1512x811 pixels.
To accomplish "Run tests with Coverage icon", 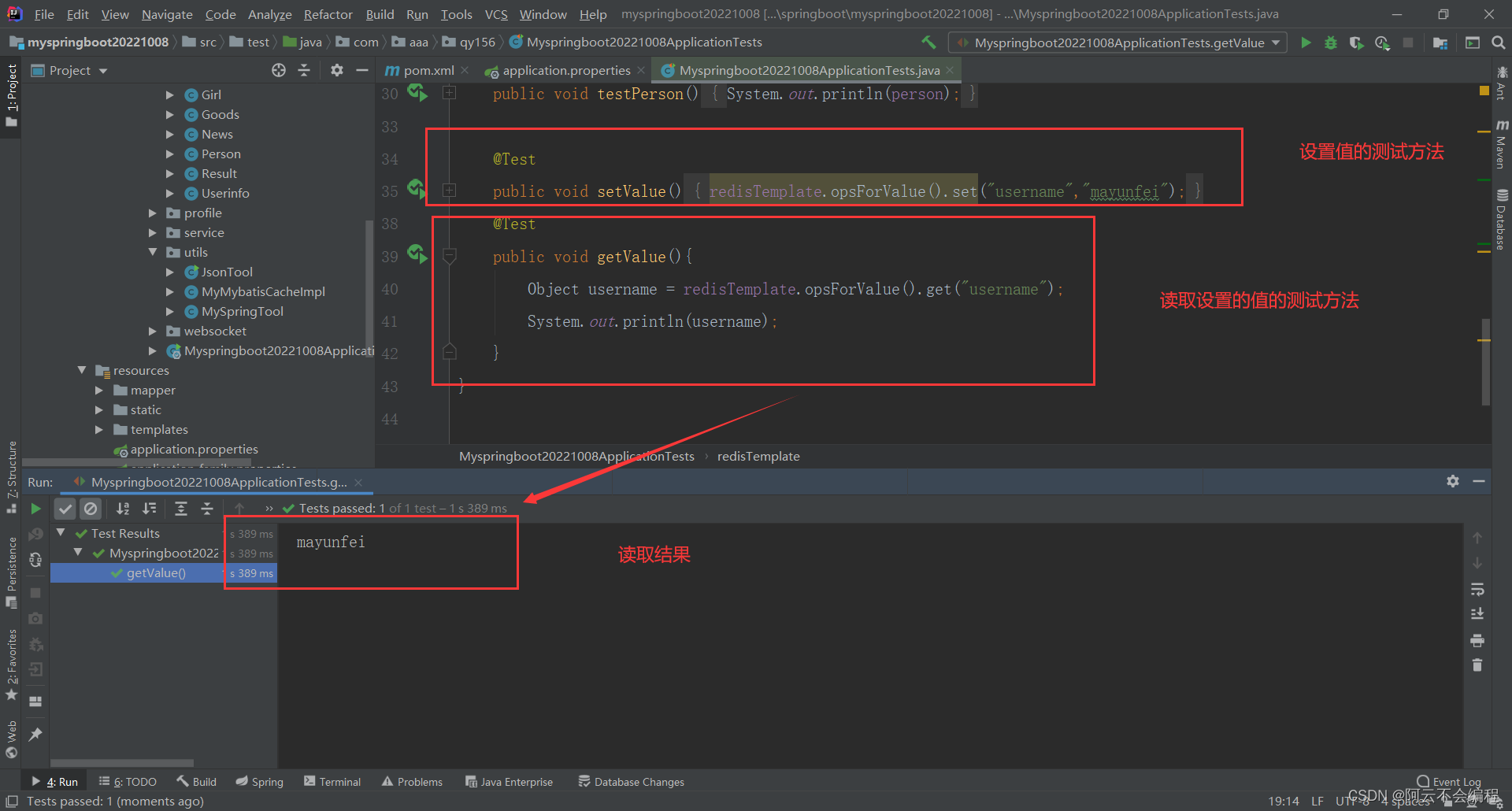I will (x=1356, y=43).
